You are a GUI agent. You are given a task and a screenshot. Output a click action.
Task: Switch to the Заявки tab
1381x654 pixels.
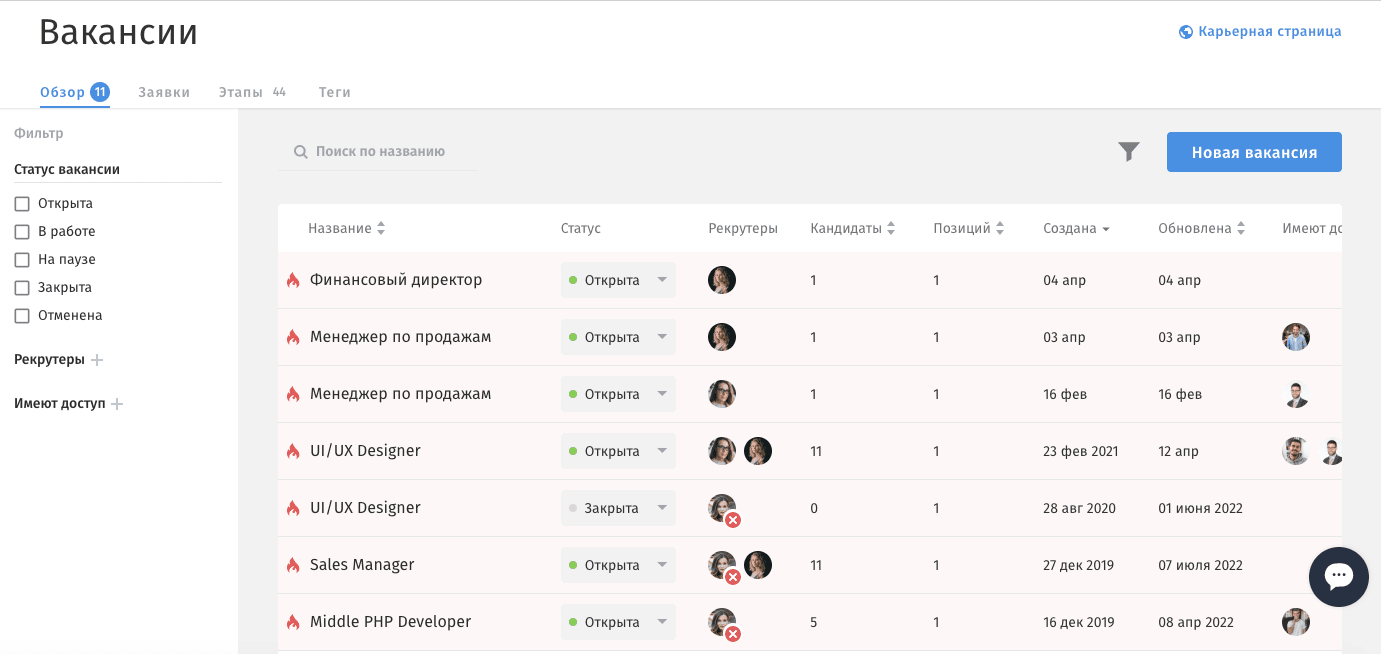[164, 92]
